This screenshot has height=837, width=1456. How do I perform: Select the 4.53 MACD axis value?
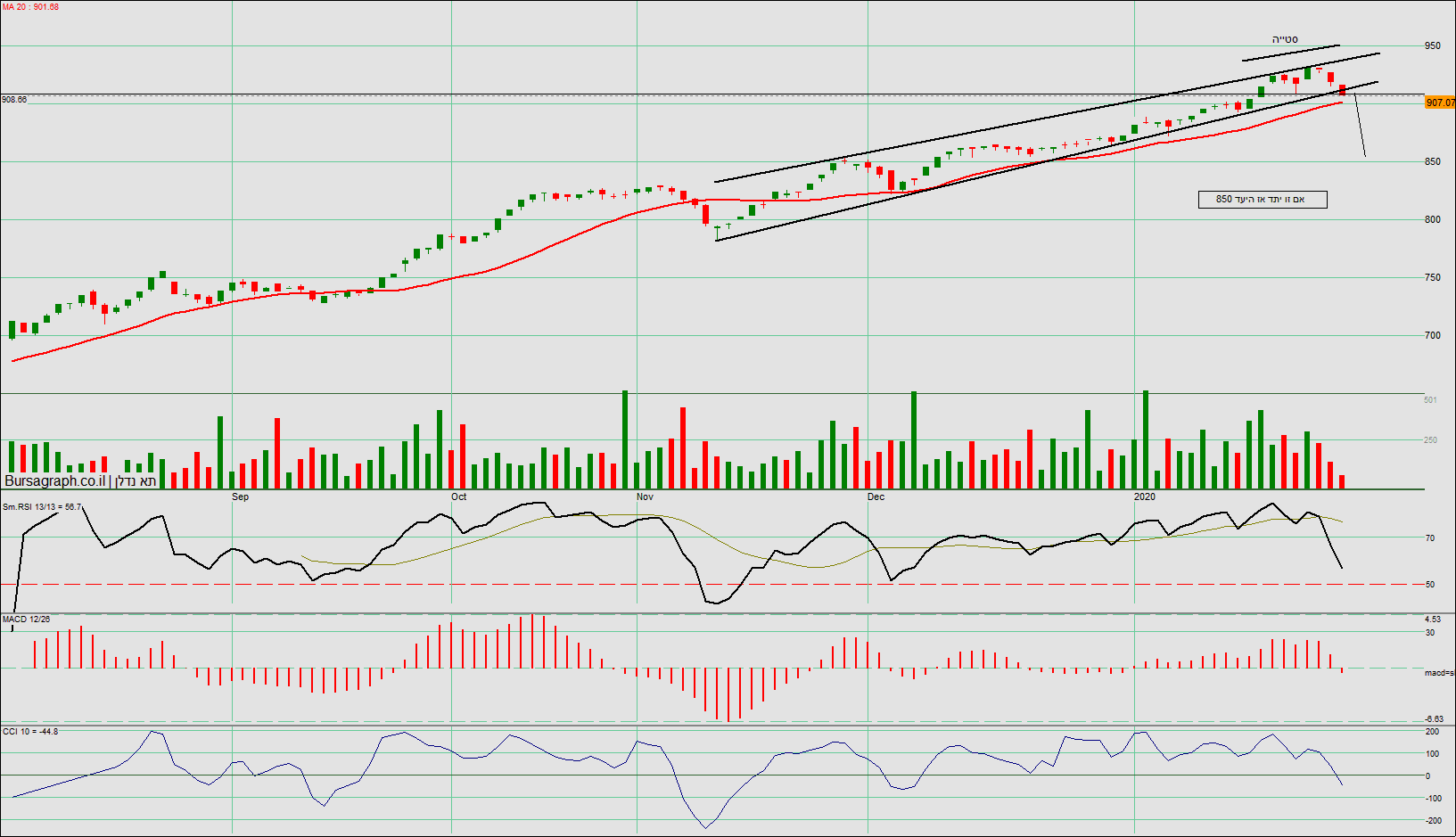pos(1433,619)
